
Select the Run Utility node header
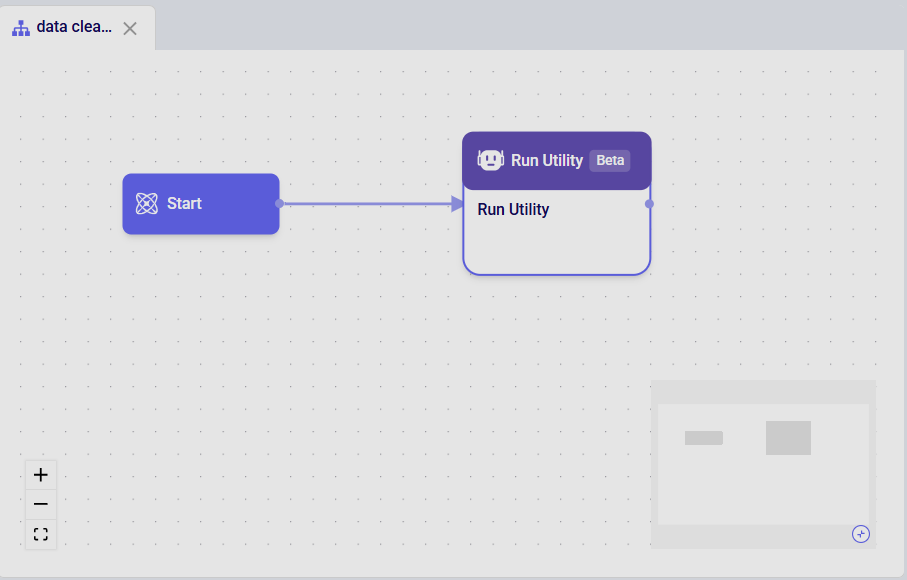point(556,161)
